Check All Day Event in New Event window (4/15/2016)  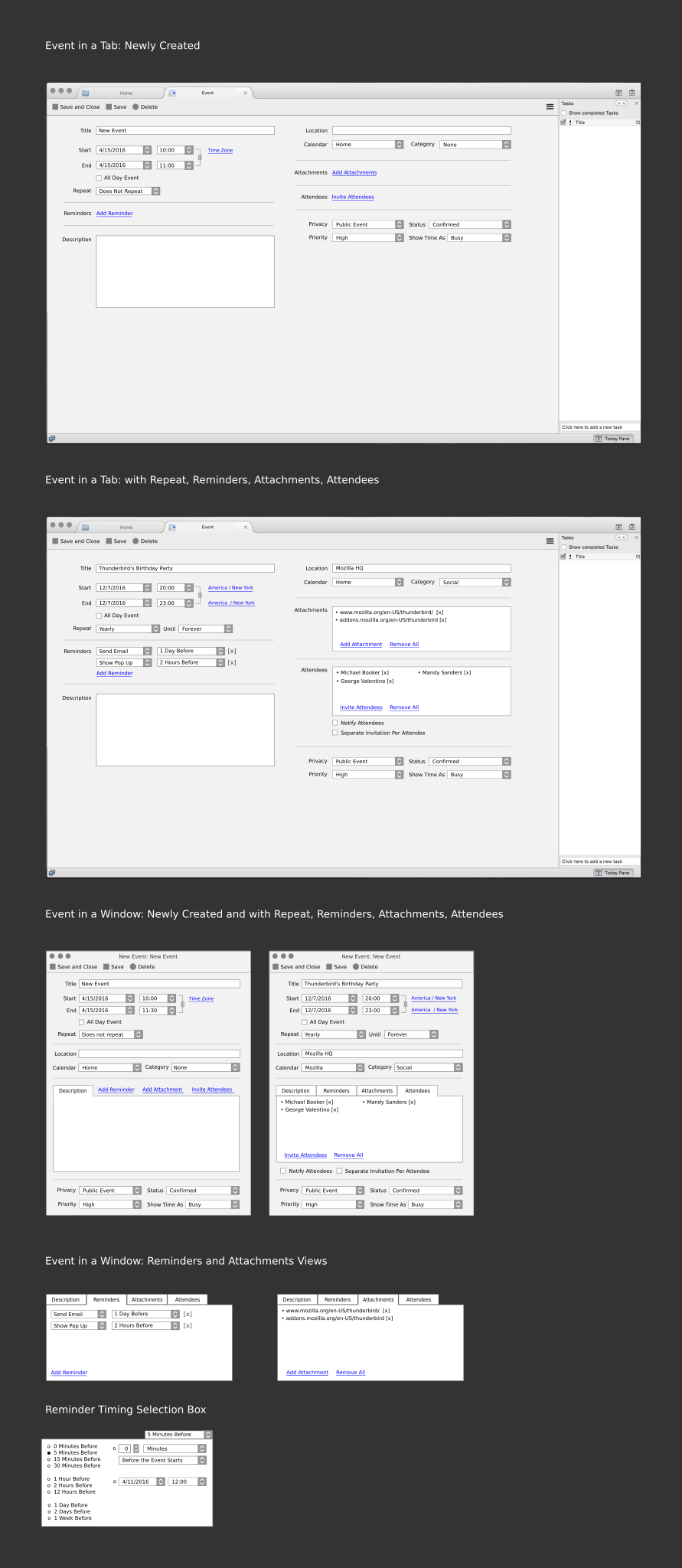point(82,1022)
